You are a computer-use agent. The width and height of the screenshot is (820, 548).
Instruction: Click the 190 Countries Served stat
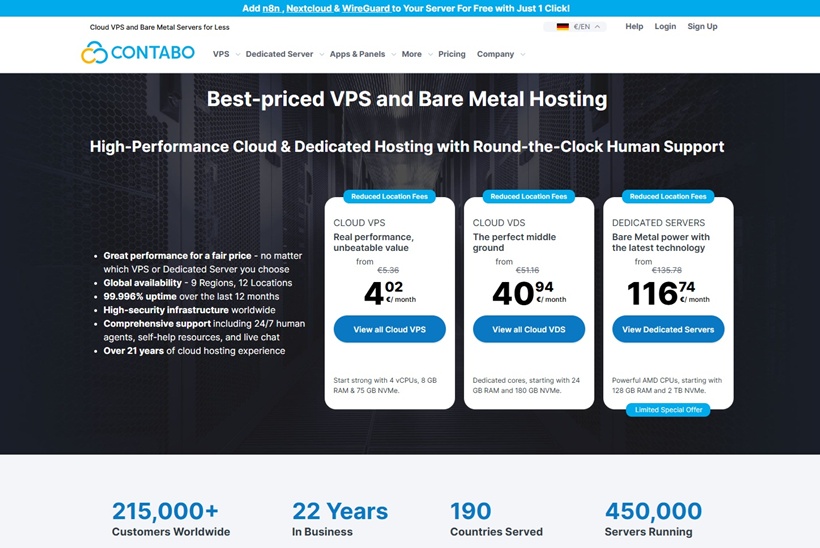pos(496,519)
